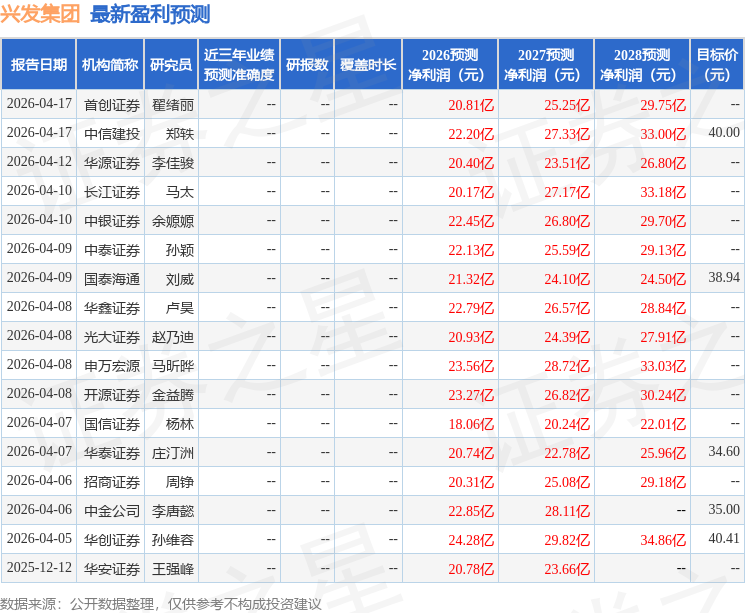Click 中金公司 institution cell
Screen dimensions: 745x613
pyautogui.click(x=112, y=511)
